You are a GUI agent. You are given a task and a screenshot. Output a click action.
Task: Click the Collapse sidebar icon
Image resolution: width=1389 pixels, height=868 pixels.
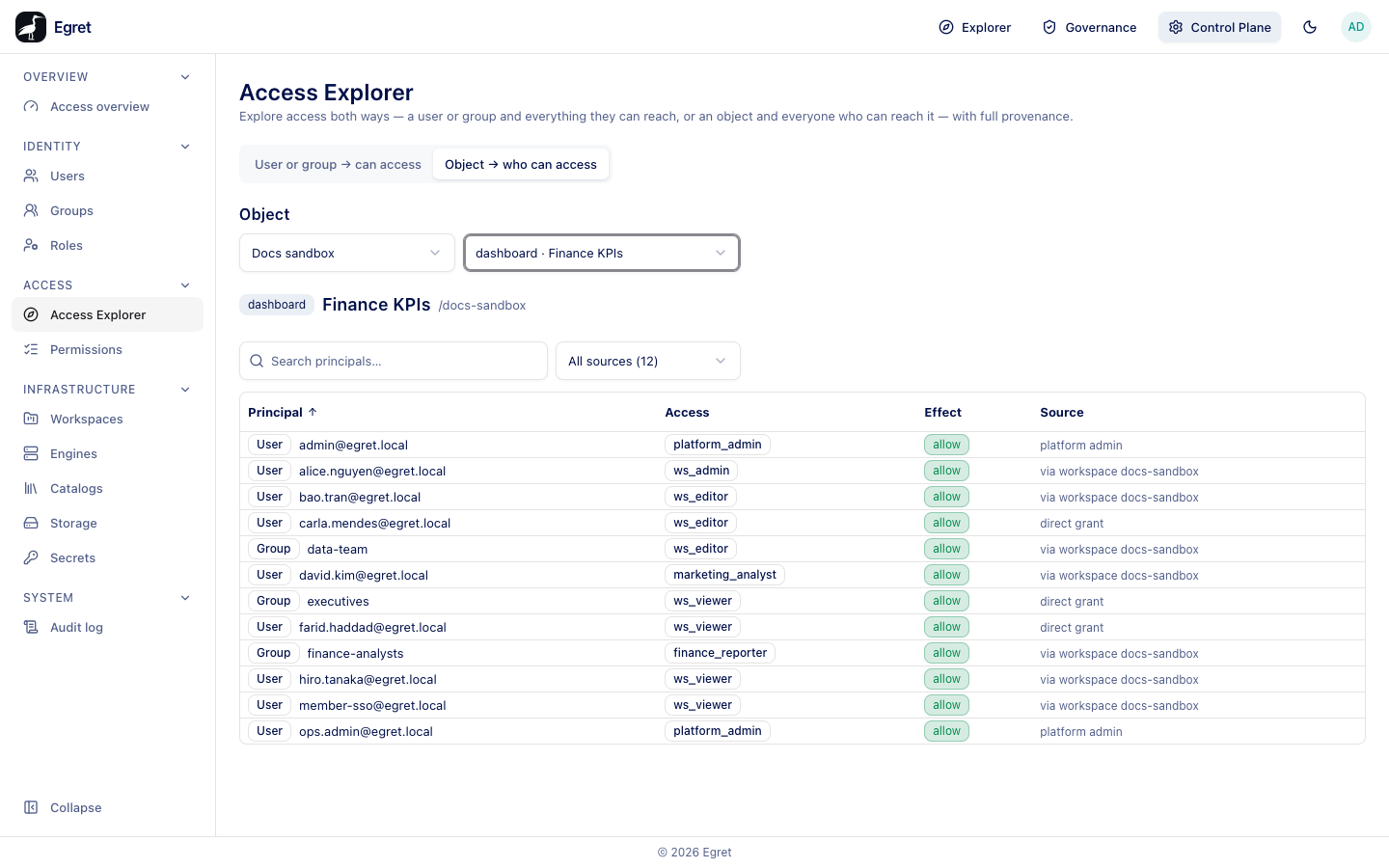[x=31, y=808]
